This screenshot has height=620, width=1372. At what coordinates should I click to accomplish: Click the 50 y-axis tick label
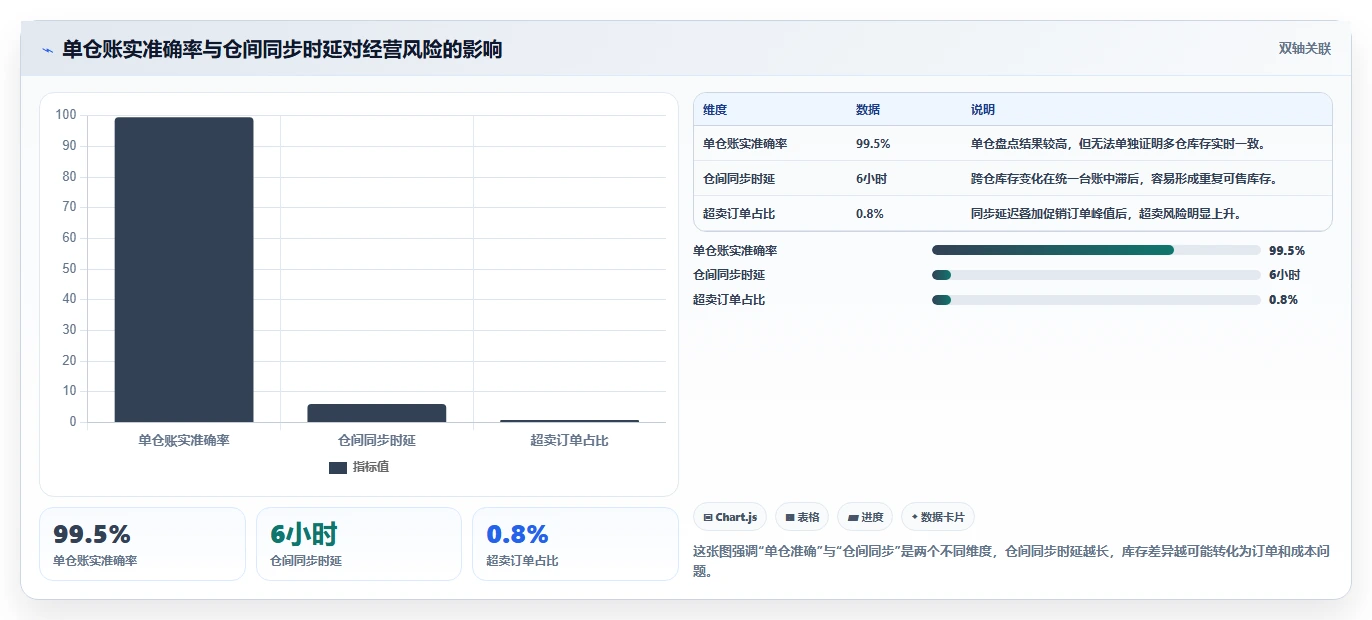[69, 268]
